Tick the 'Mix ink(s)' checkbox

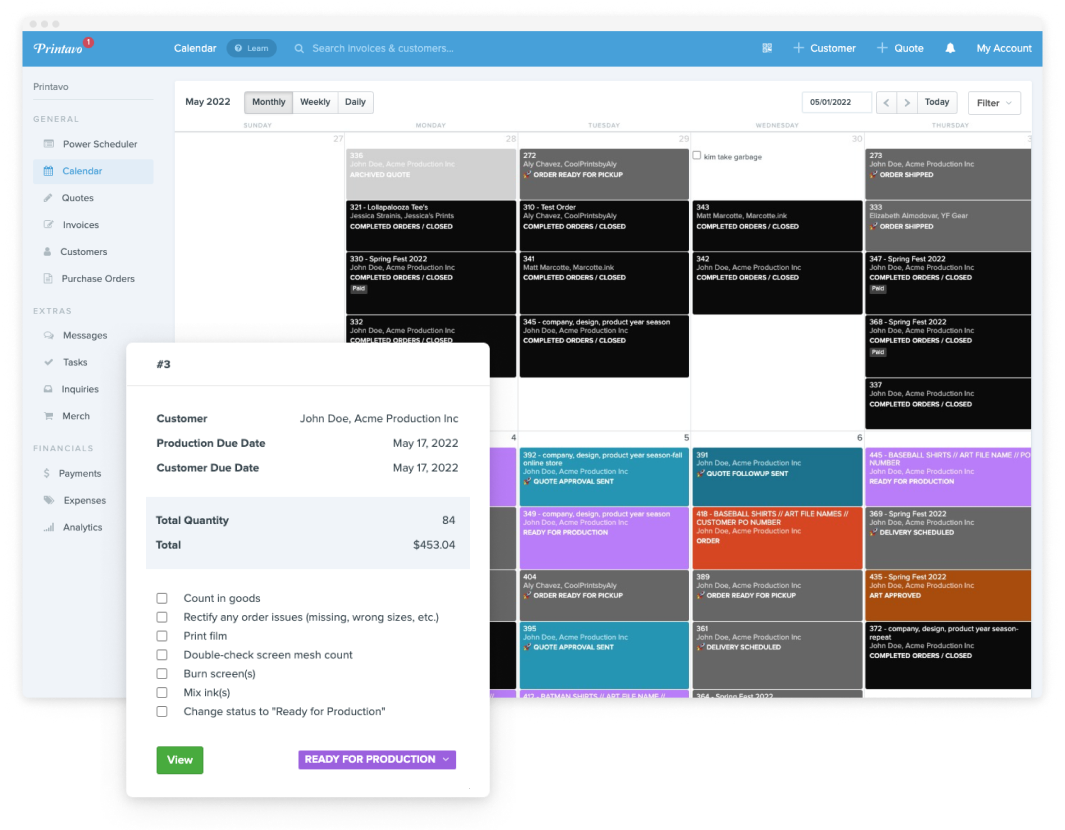point(162,693)
